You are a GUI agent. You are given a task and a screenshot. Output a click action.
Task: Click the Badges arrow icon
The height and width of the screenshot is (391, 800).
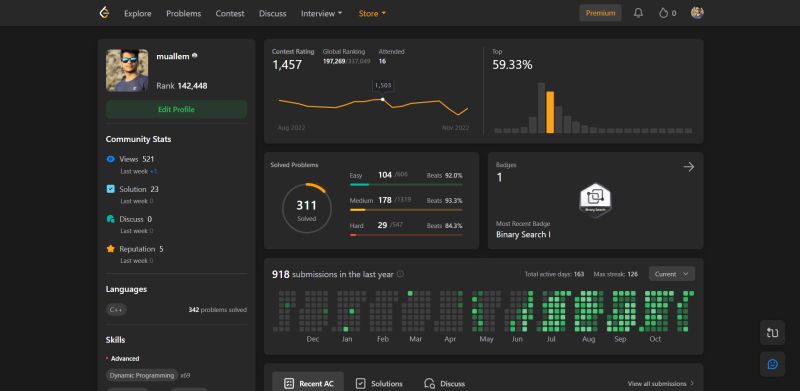[x=689, y=167]
